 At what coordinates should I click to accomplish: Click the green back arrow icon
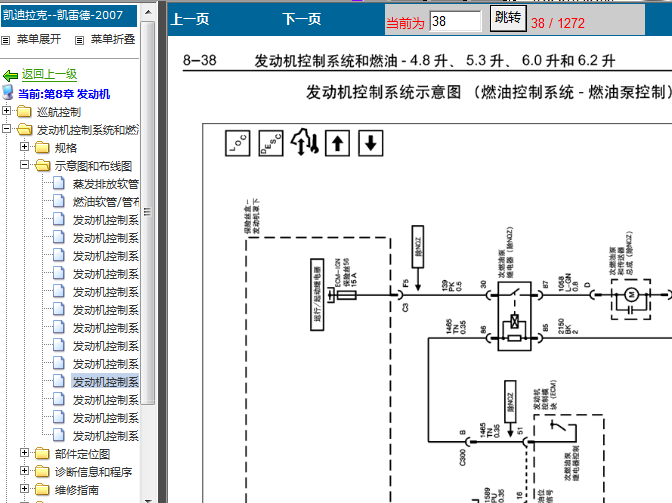click(10, 76)
